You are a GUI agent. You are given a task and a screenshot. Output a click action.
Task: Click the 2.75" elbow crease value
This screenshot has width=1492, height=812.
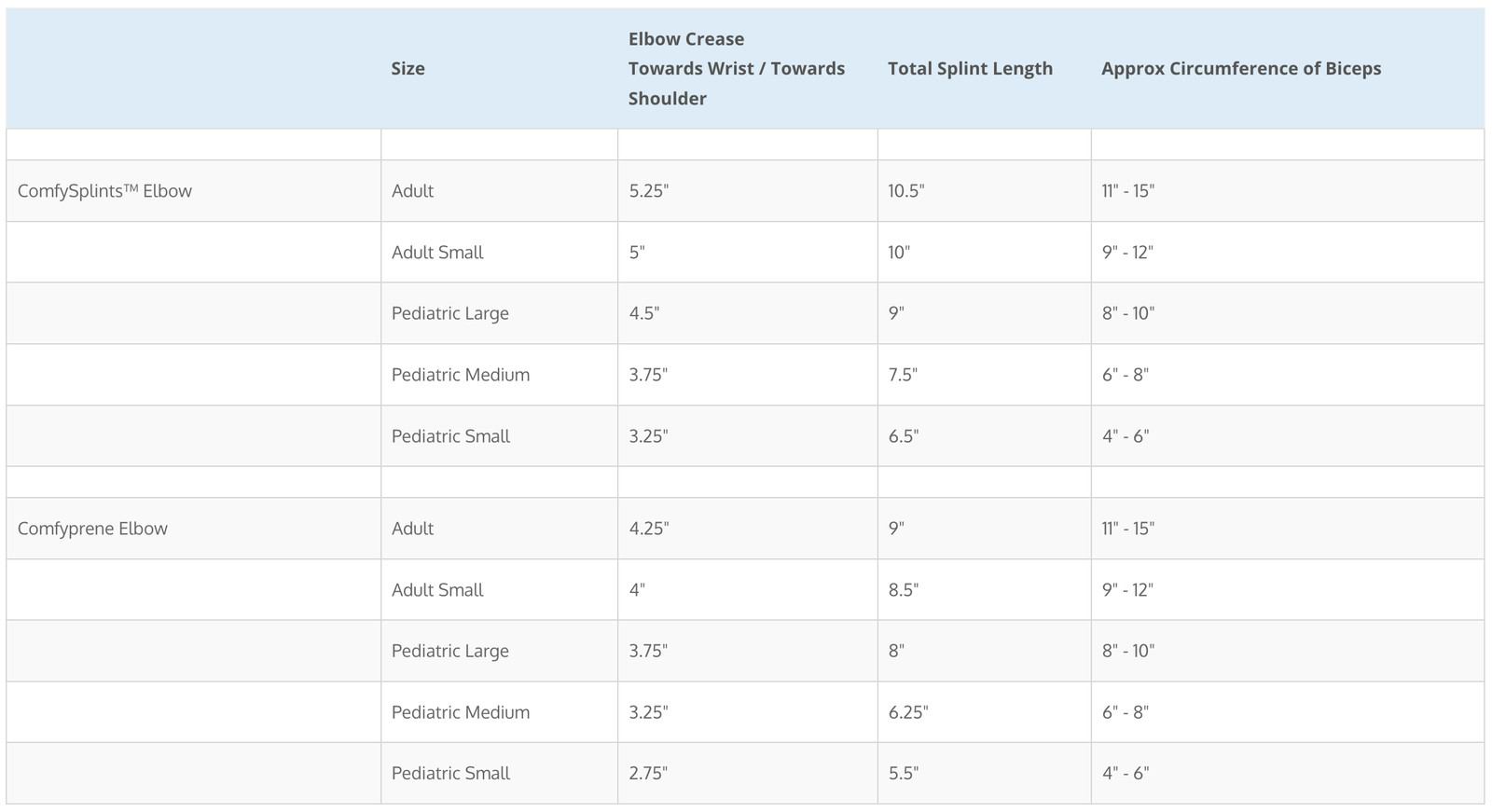point(648,773)
